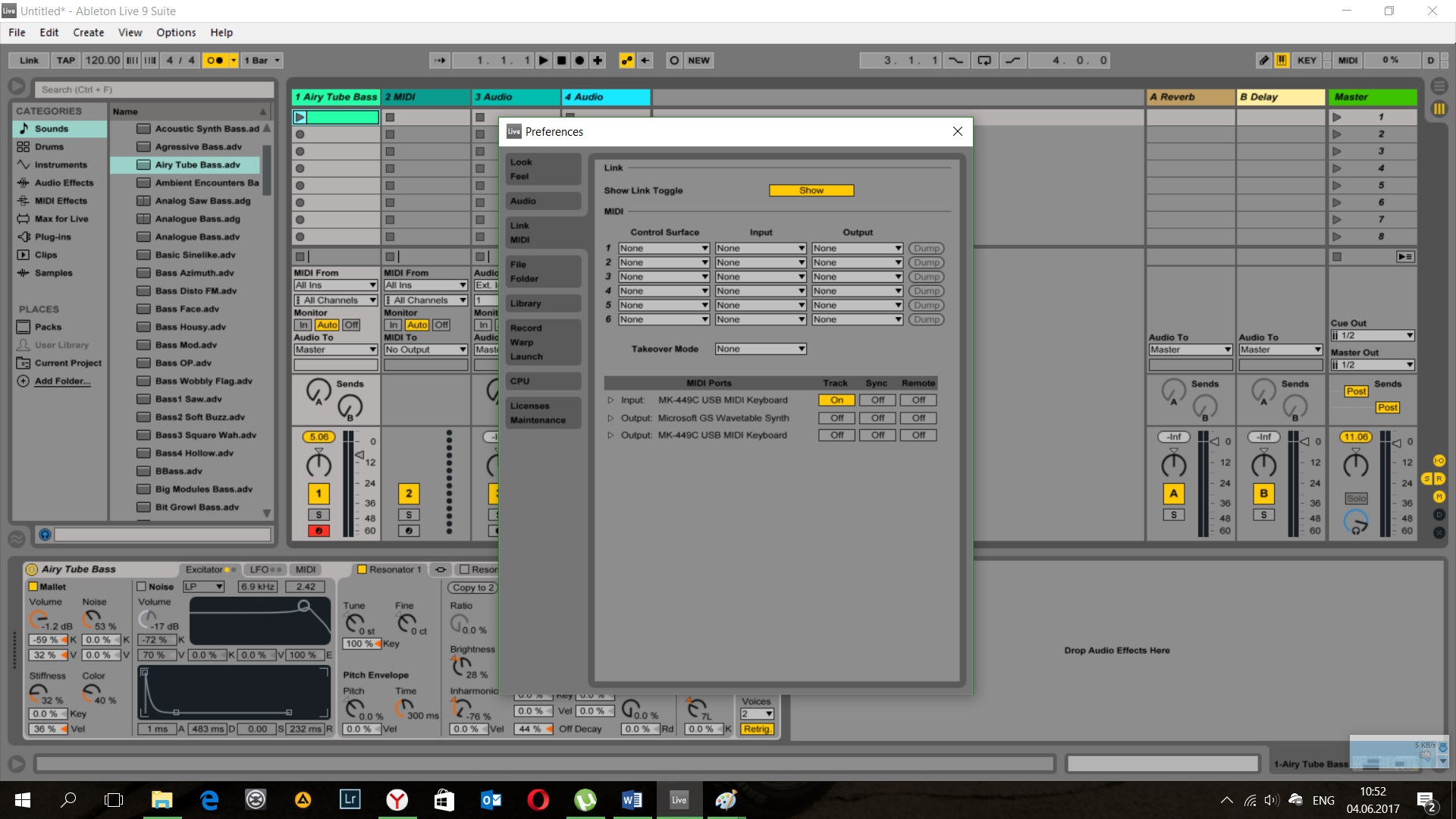
Task: Toggle Track On for MK-449C input
Action: [836, 400]
